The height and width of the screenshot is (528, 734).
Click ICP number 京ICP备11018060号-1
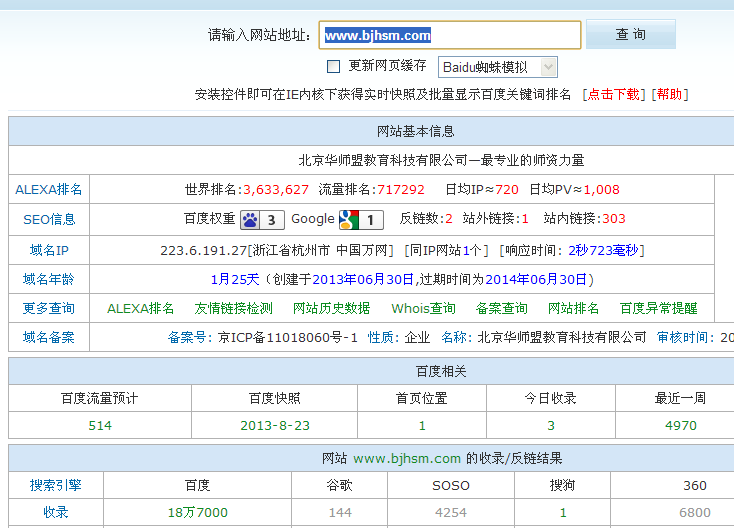(288, 337)
